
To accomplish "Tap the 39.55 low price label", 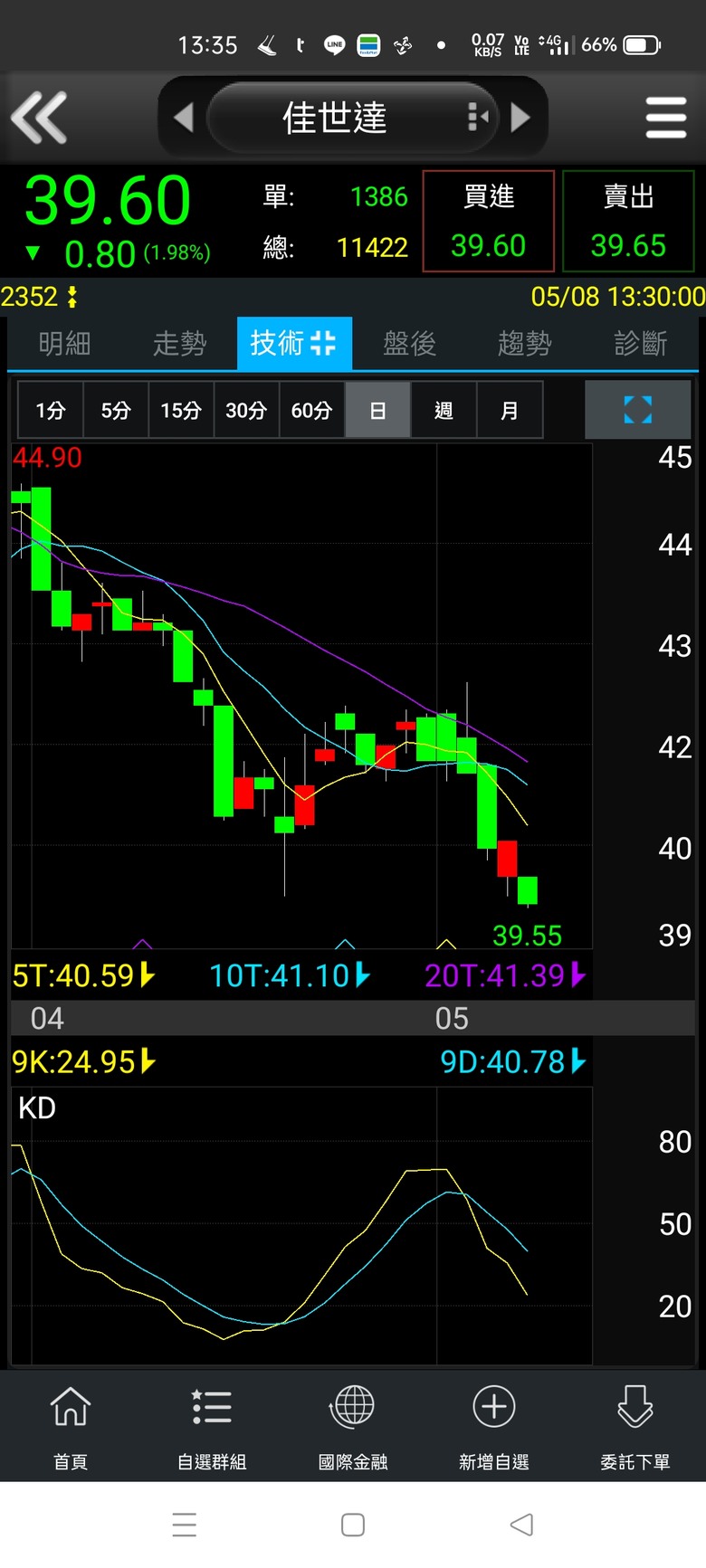I will click(527, 935).
